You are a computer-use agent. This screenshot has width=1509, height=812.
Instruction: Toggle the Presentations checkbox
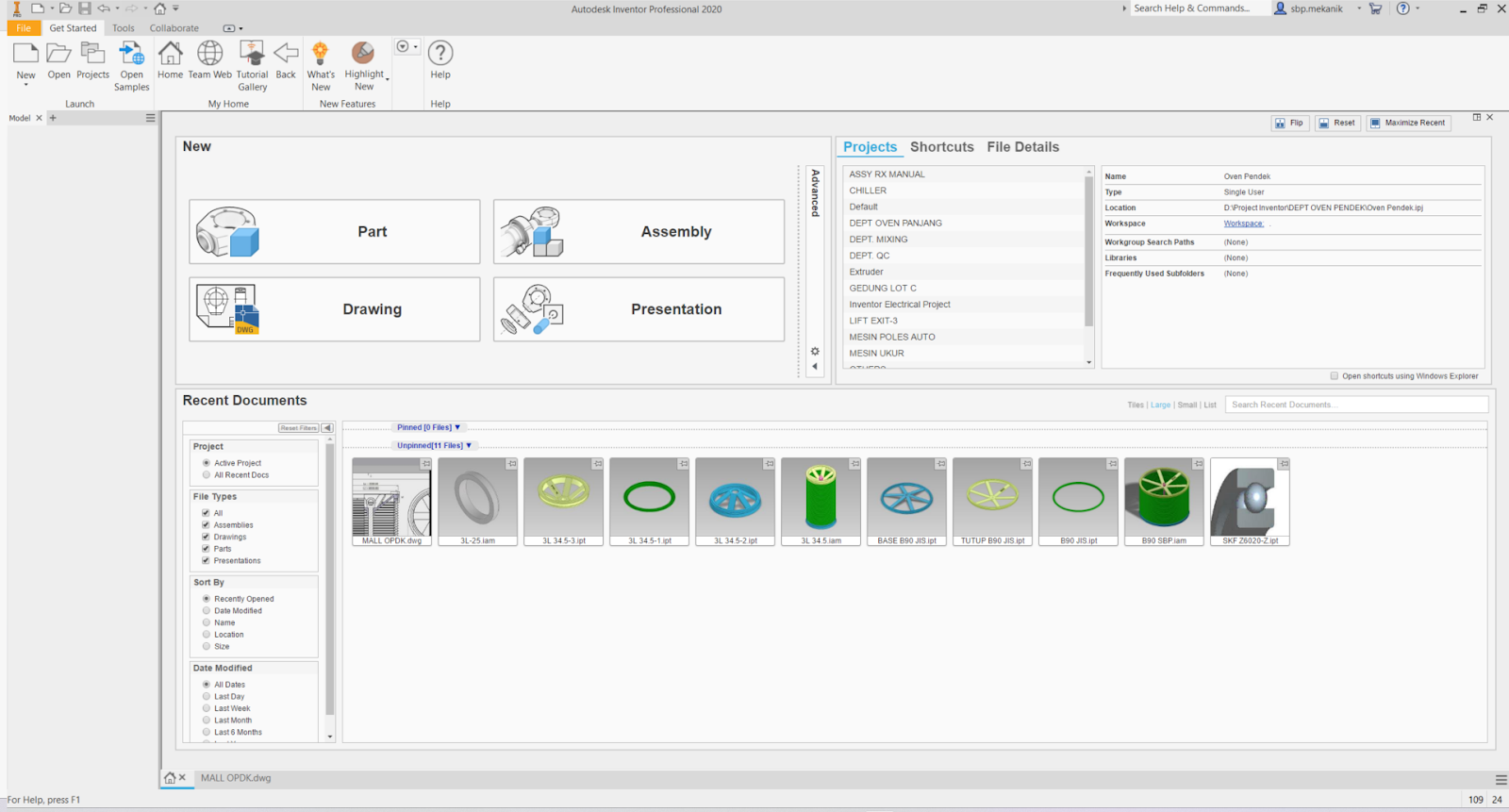pos(206,561)
